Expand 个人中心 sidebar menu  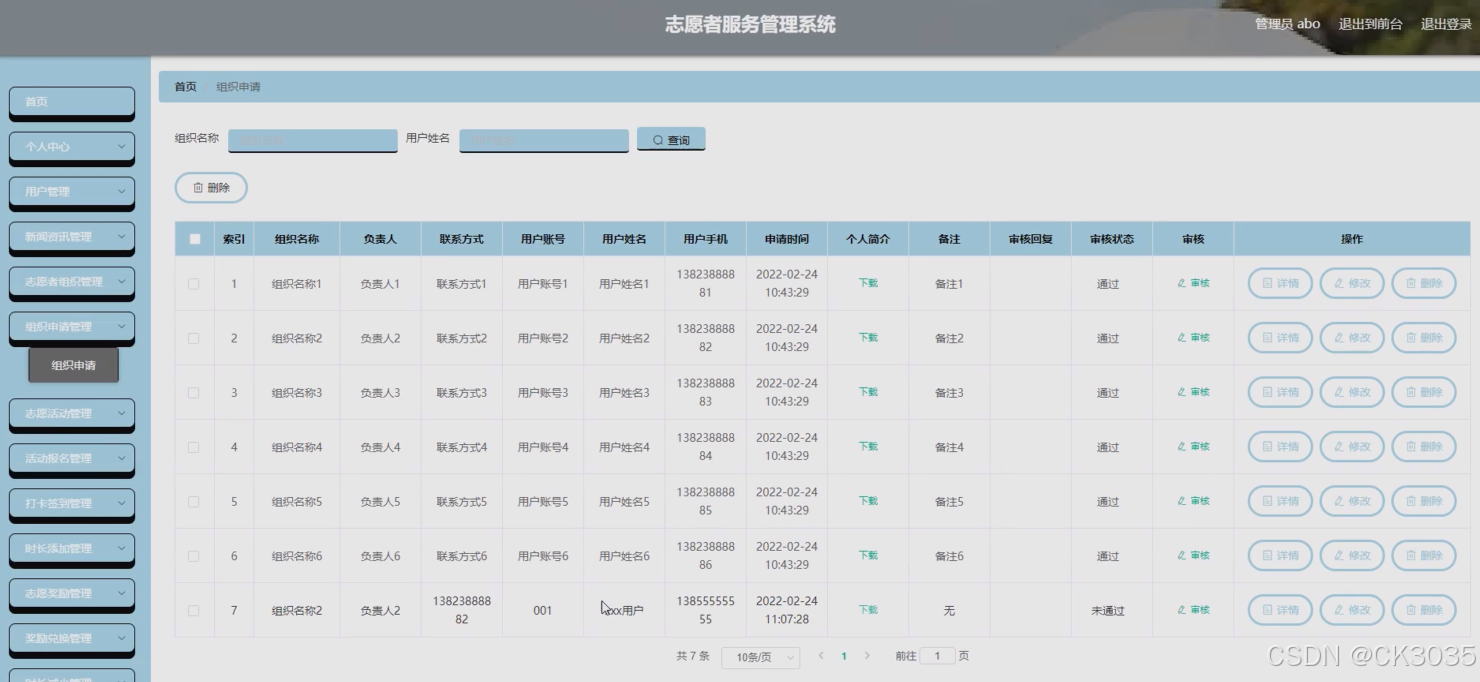72,147
